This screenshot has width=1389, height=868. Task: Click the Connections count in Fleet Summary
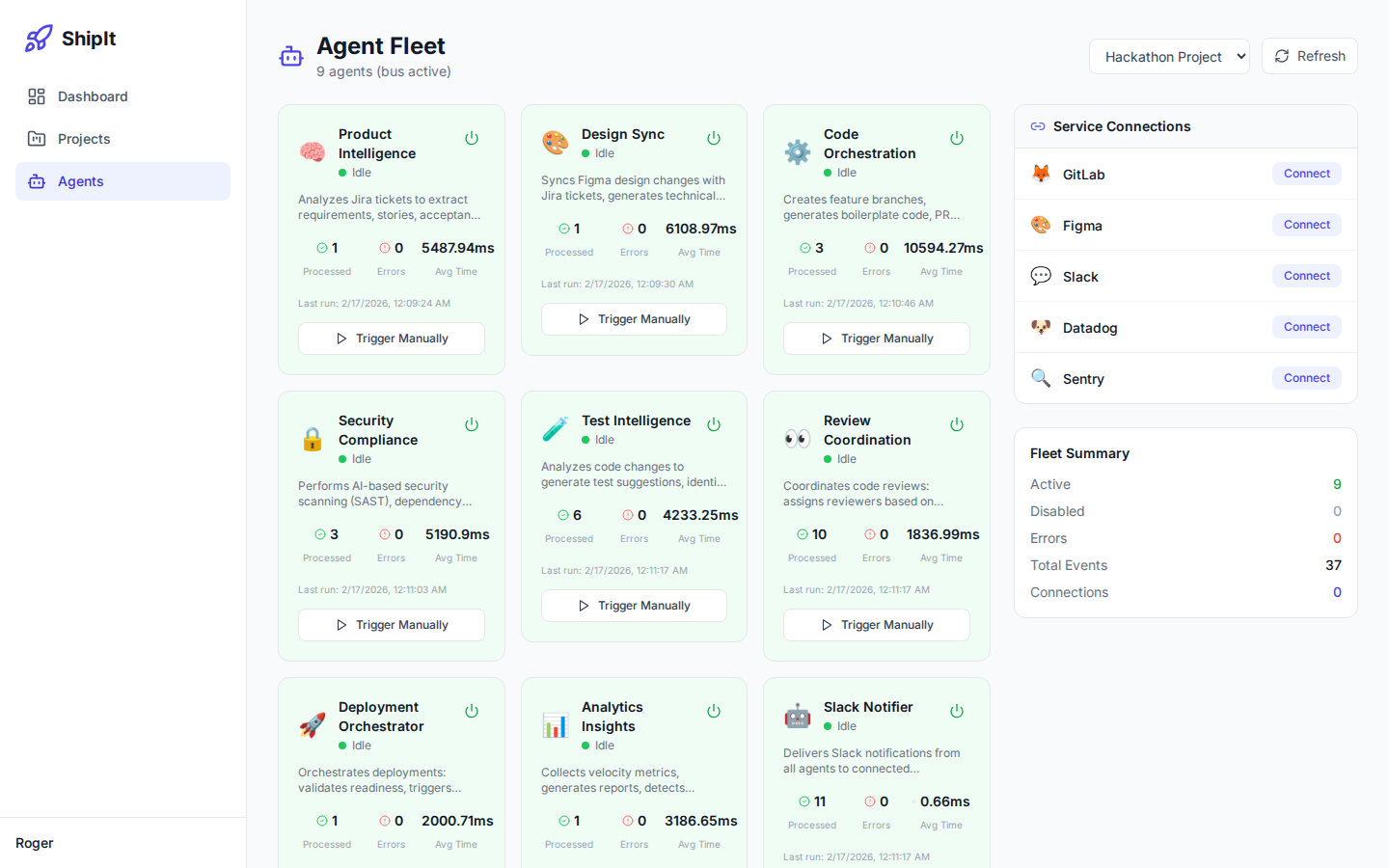[1337, 592]
